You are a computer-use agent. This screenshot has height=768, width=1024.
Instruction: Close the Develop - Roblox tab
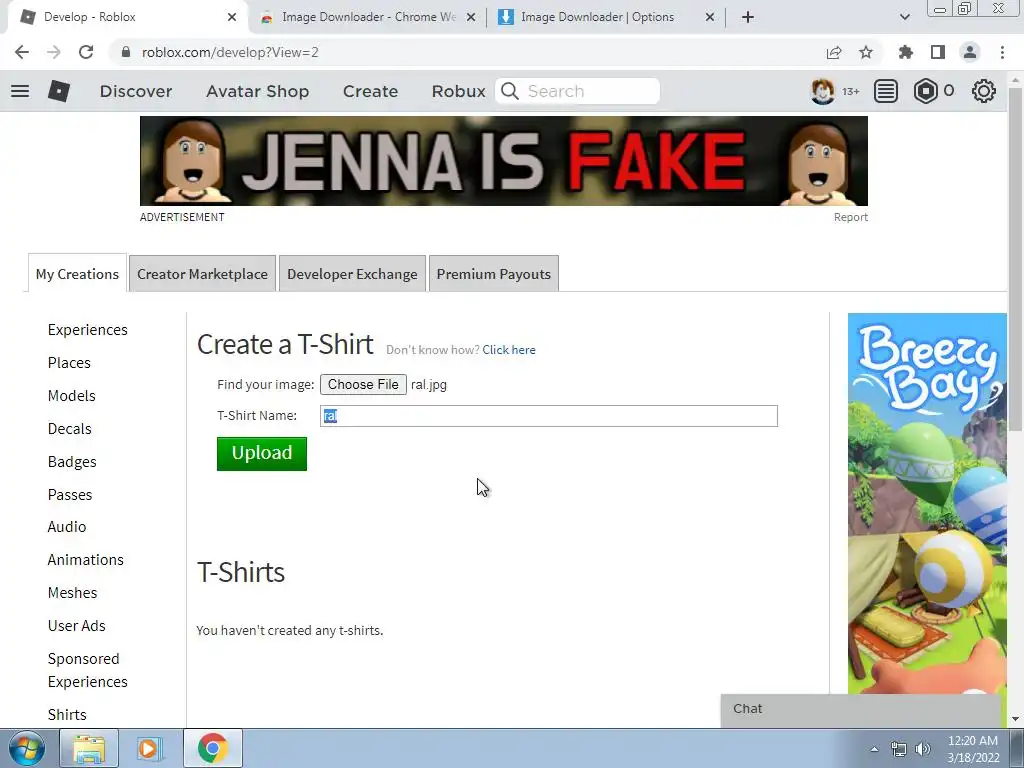click(x=232, y=17)
